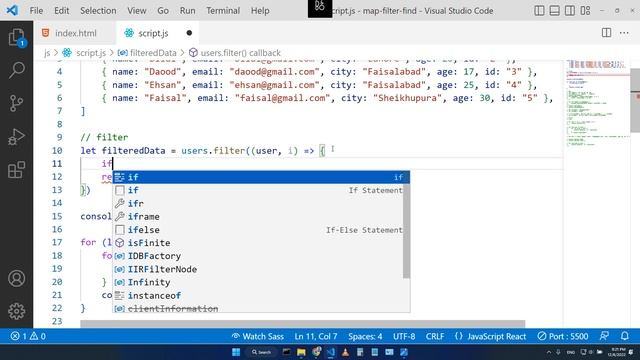
Task: Select the 'instanceof' suggestion
Action: 258,296
